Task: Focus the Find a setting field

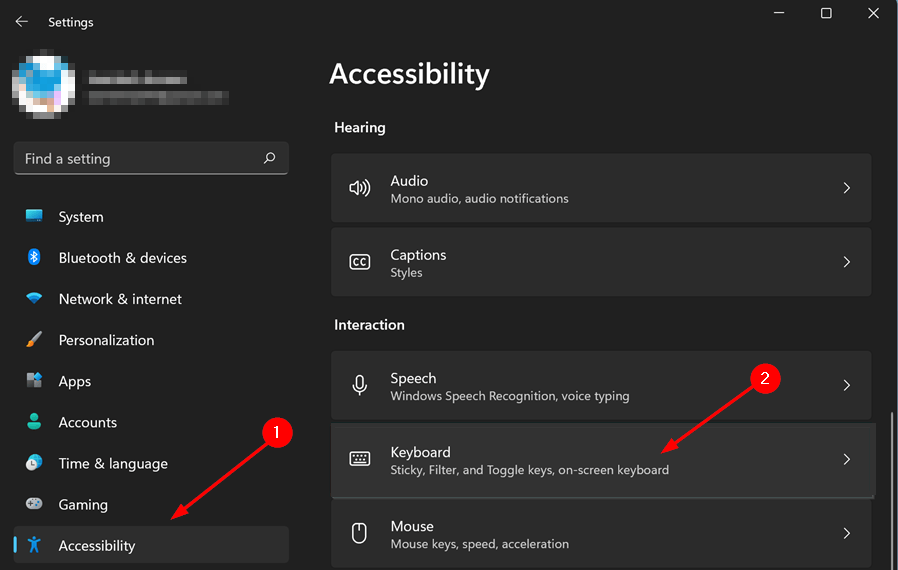Action: coord(151,158)
